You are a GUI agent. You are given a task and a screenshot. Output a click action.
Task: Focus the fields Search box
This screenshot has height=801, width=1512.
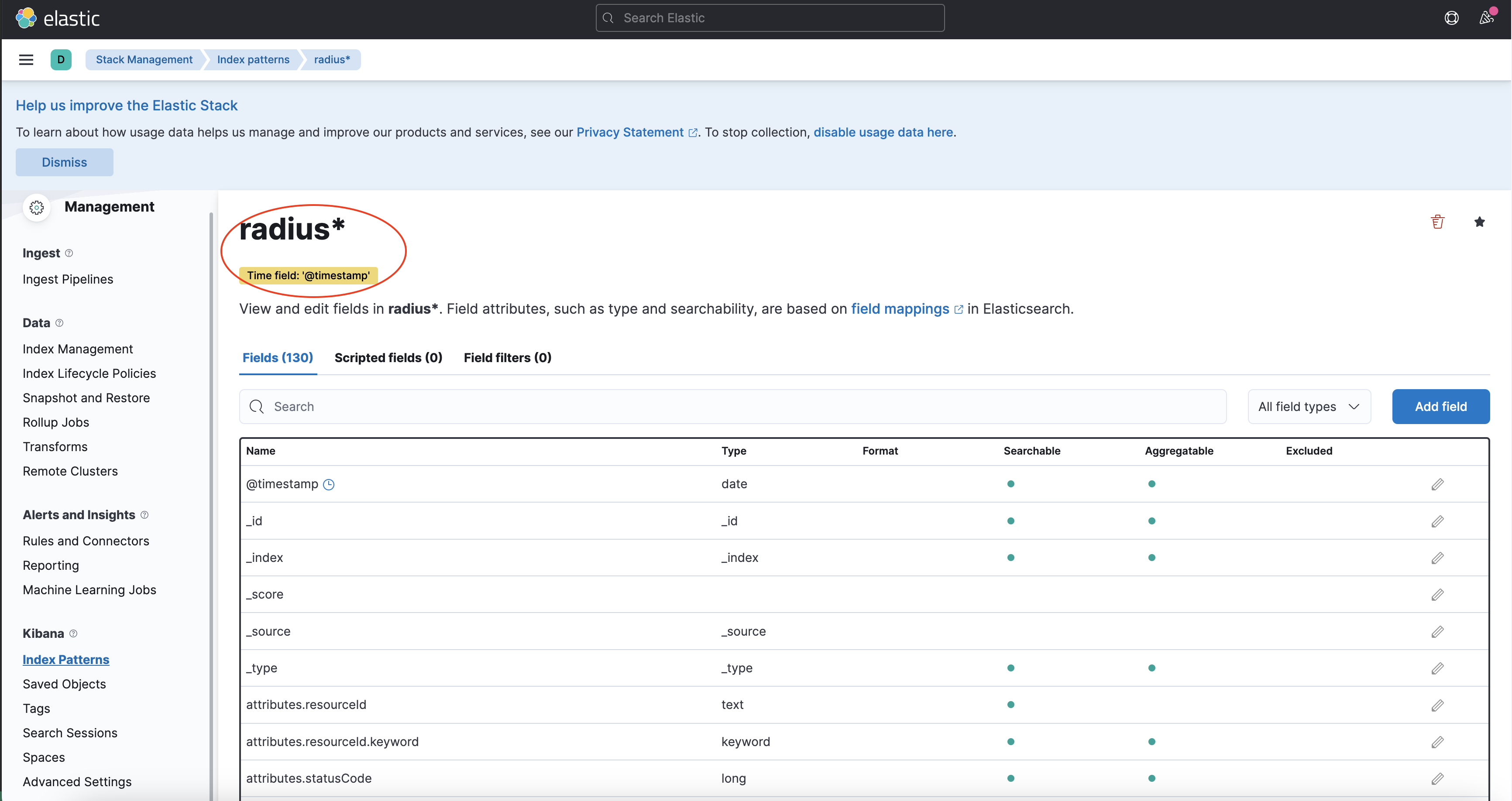tap(732, 407)
